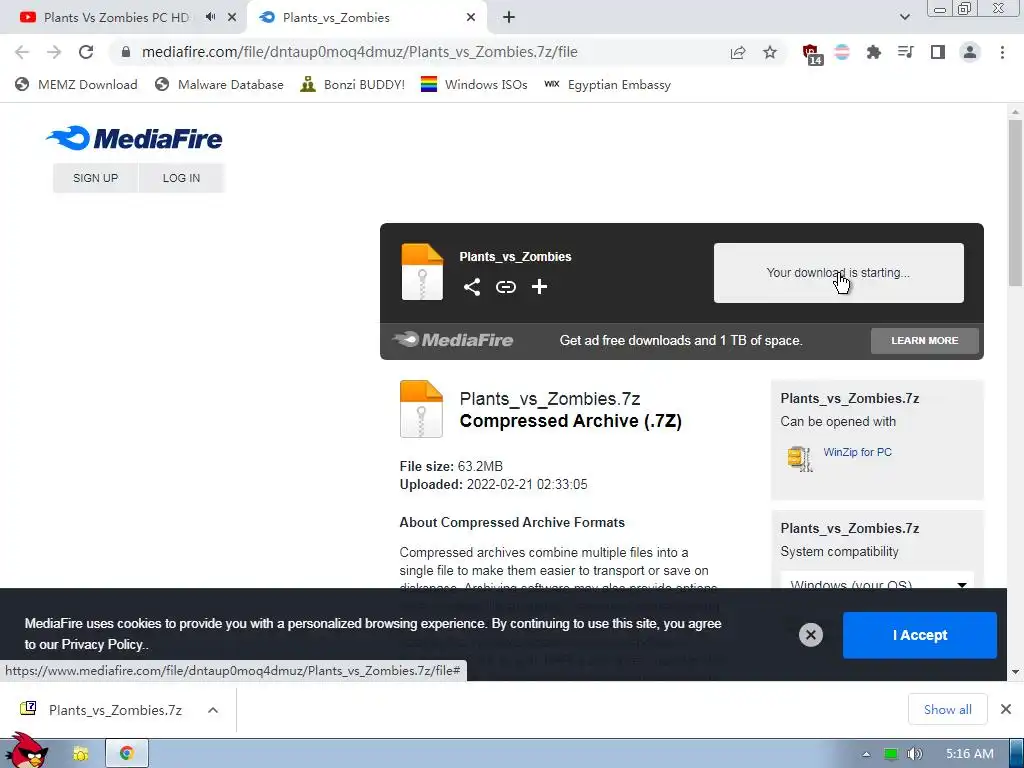Click LEARN MORE in the ad-free banner

point(925,340)
